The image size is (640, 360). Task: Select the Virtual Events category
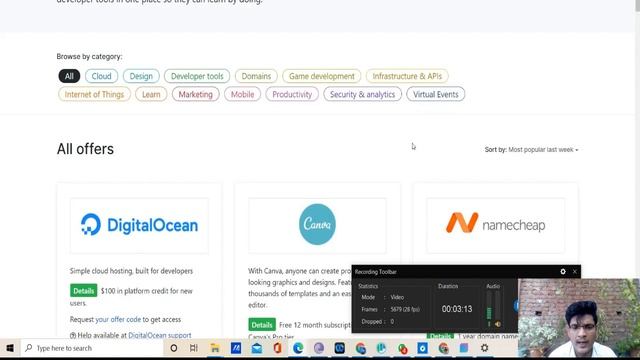(x=436, y=94)
